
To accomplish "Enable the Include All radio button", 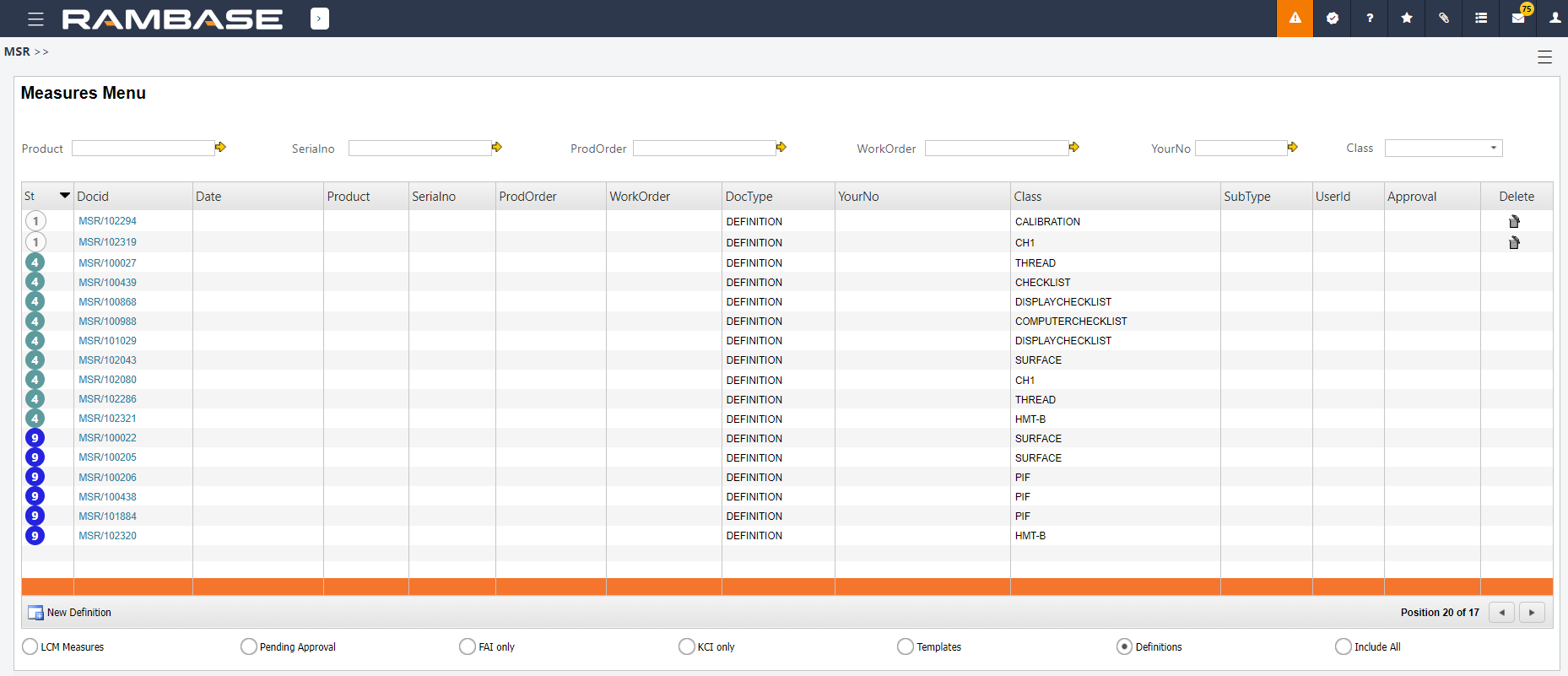I will (1344, 646).
